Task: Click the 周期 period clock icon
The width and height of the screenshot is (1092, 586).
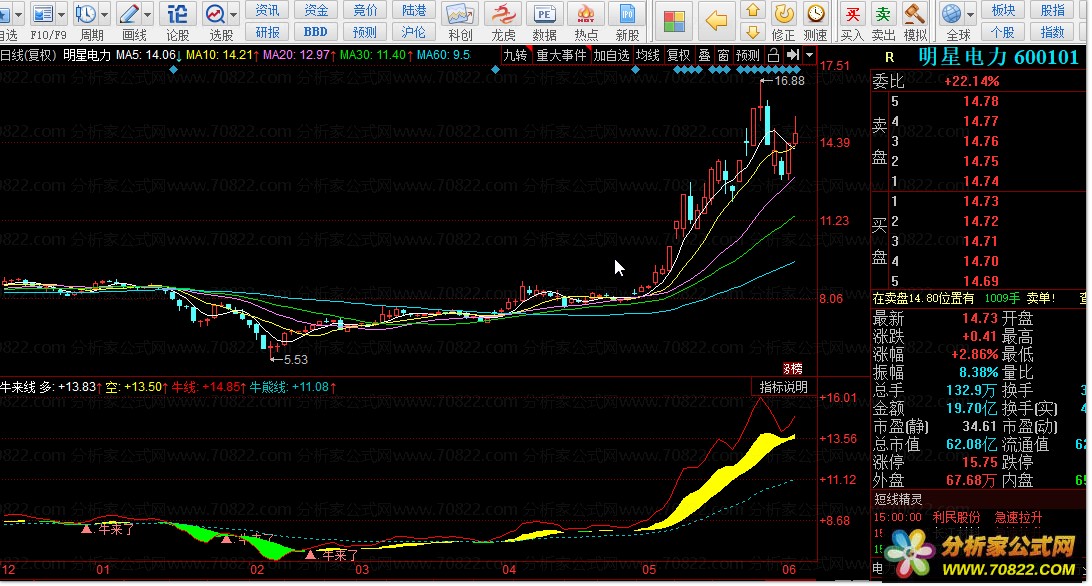Action: pos(86,13)
